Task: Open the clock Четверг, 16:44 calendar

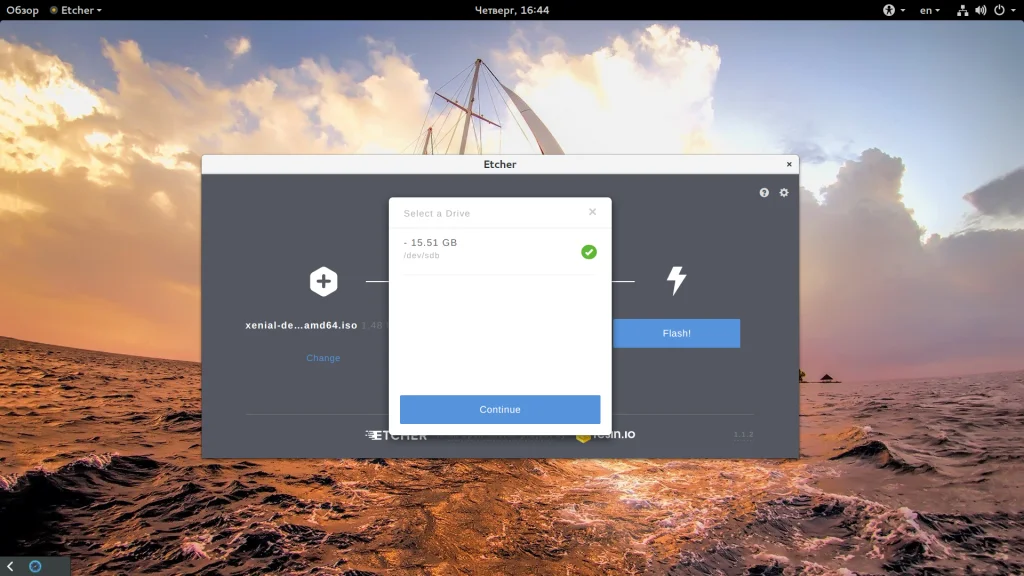Action: 511,10
